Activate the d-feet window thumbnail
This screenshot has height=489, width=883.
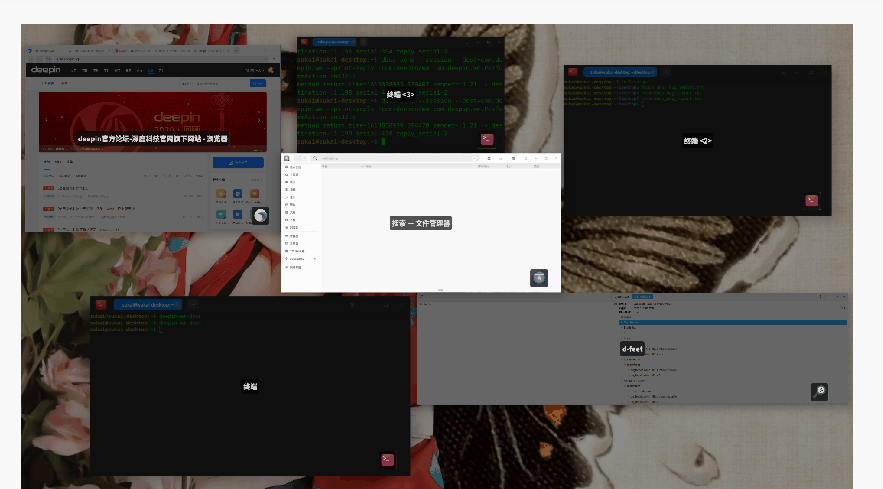coord(632,348)
